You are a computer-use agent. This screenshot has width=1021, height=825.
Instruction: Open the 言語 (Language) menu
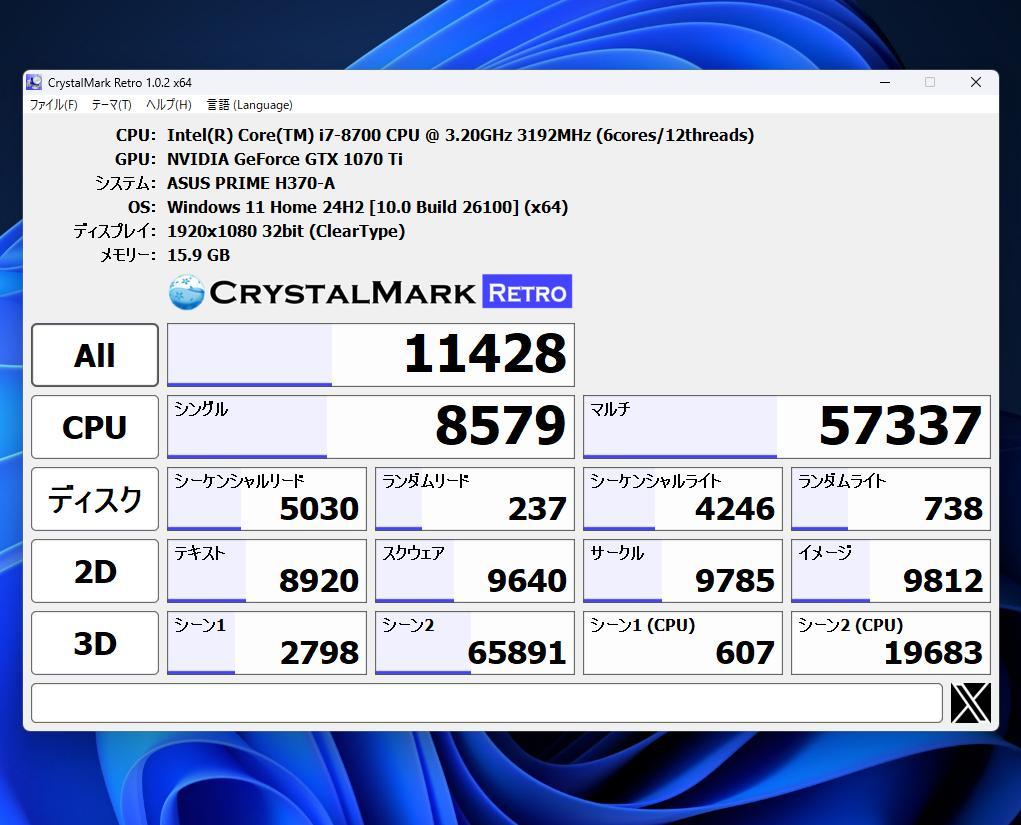click(249, 105)
